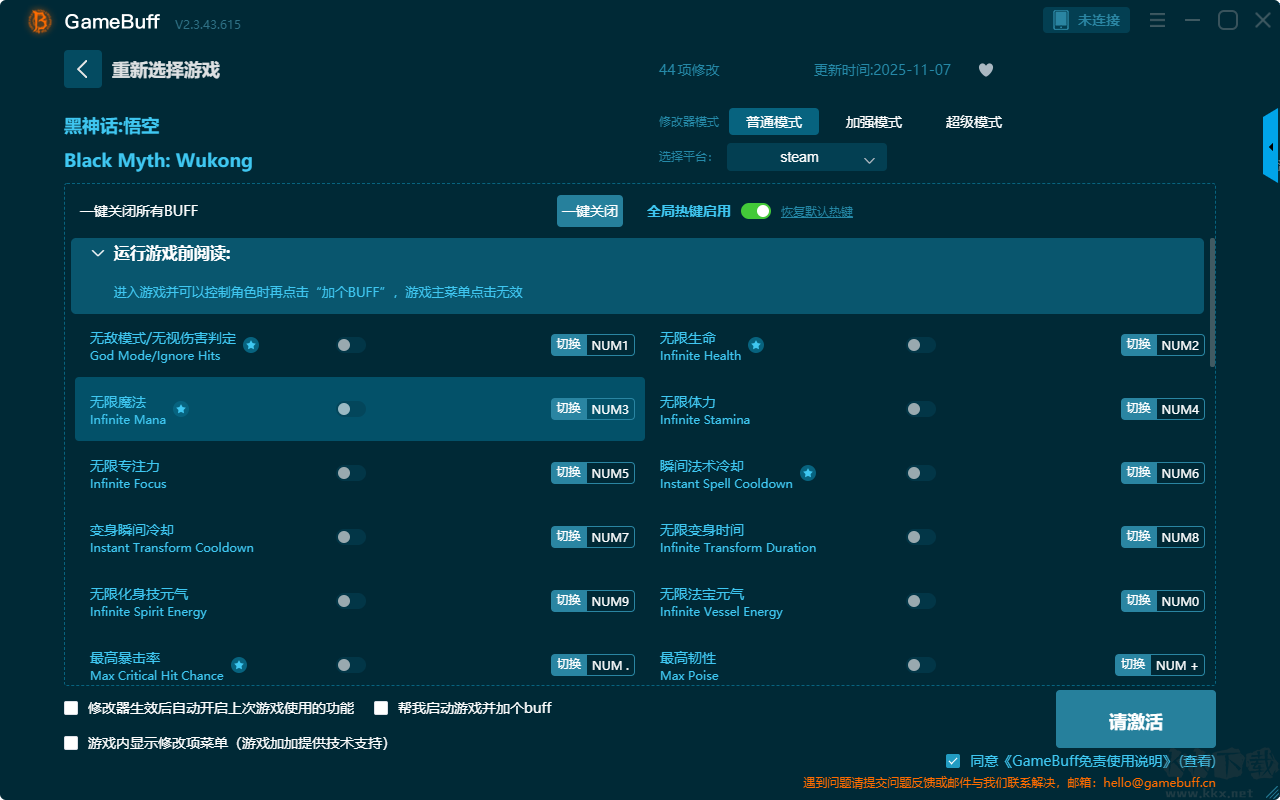Click 切换 button for NUM2 hotkey
The image size is (1280, 800).
pyautogui.click(x=1139, y=345)
